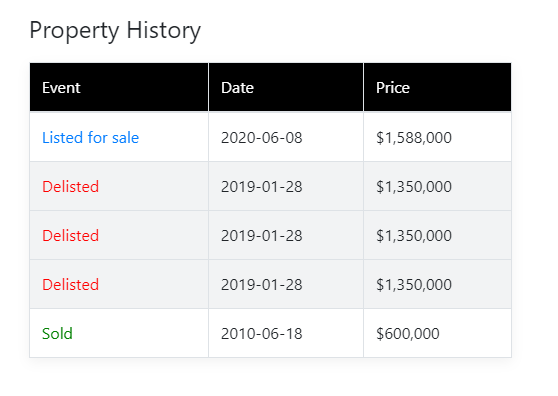Select the $600,000 price cell
The height and width of the screenshot is (396, 558).
437,333
